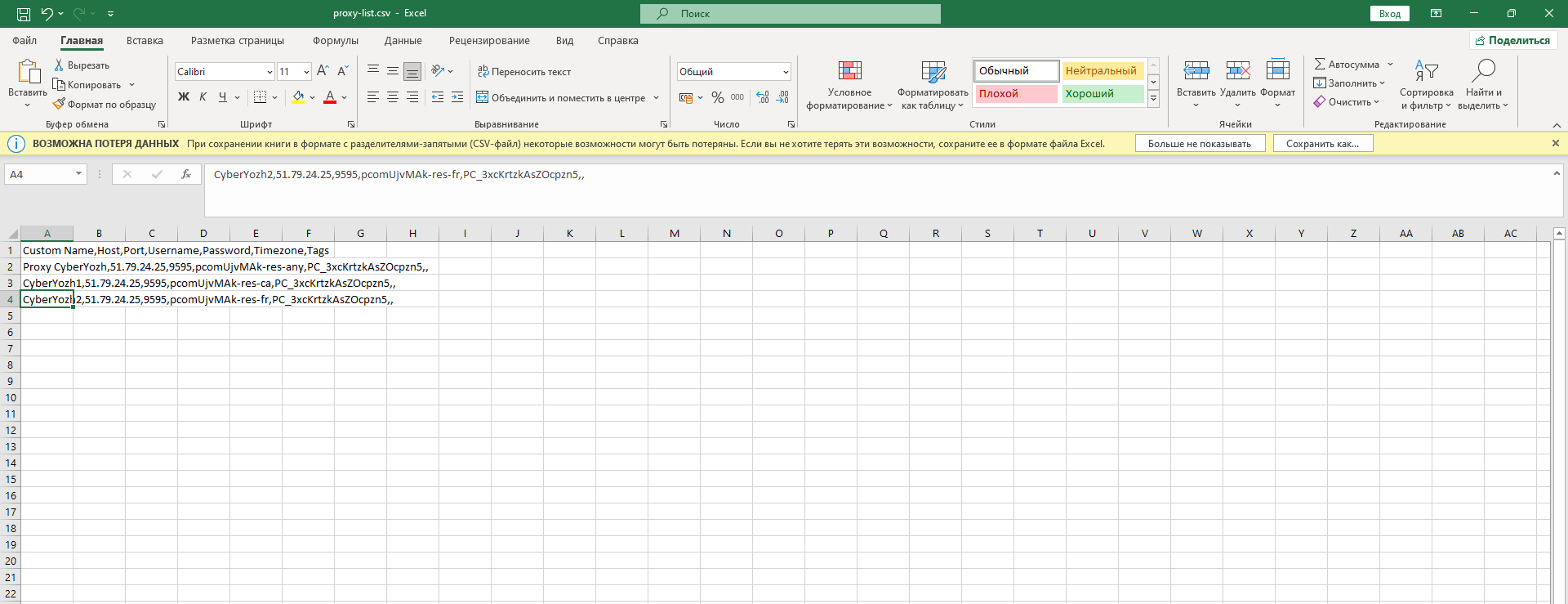Screen dimensions: 1568x604
Task: Switch to the Данные ribbon tab
Action: (403, 41)
